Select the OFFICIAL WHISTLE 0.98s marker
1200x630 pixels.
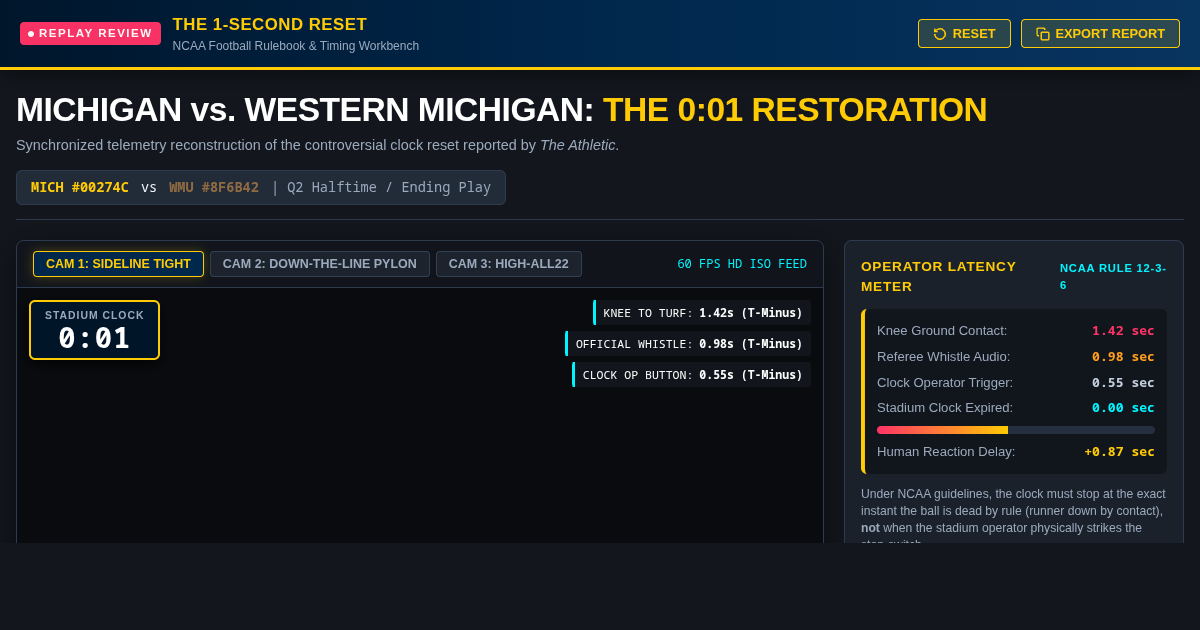click(688, 344)
